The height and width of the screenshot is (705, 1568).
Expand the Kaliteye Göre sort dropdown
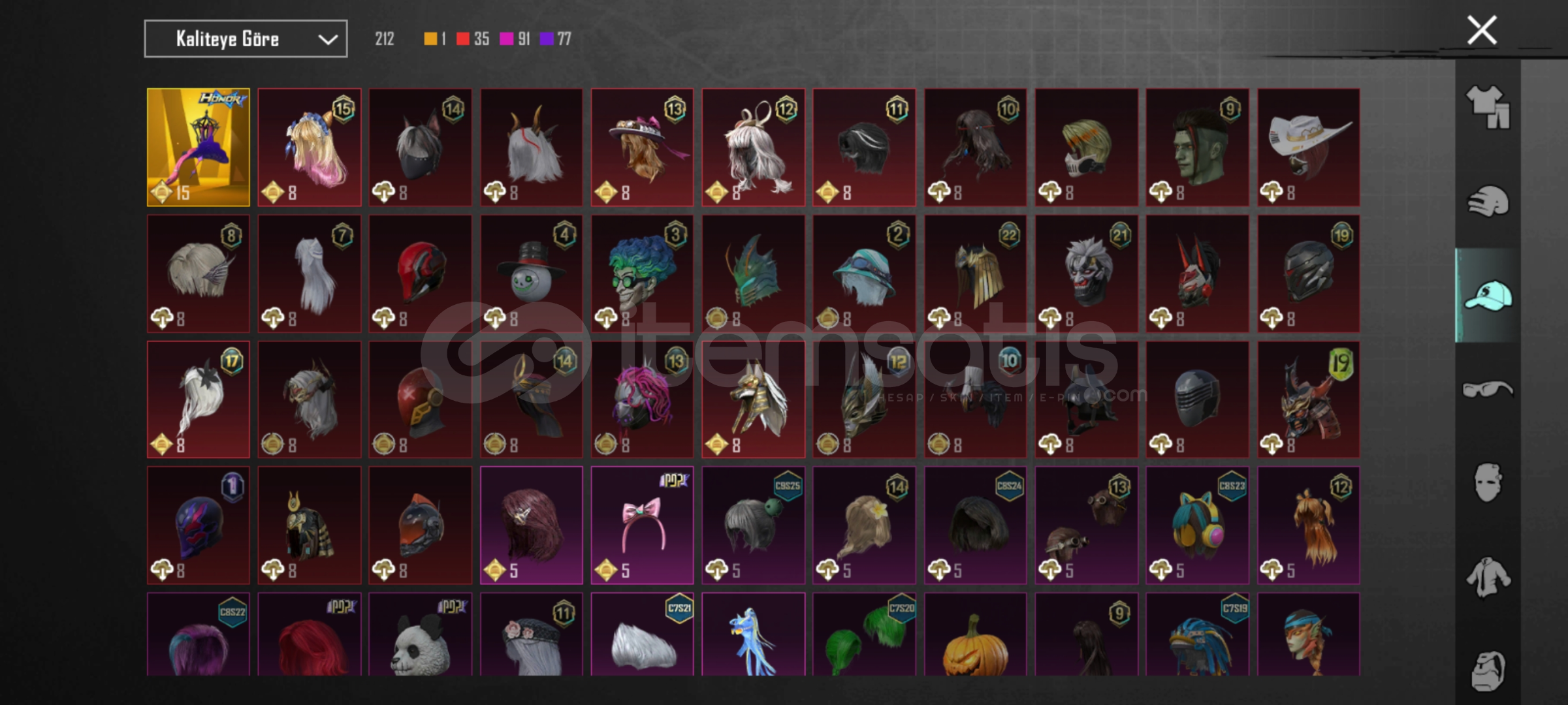(246, 39)
